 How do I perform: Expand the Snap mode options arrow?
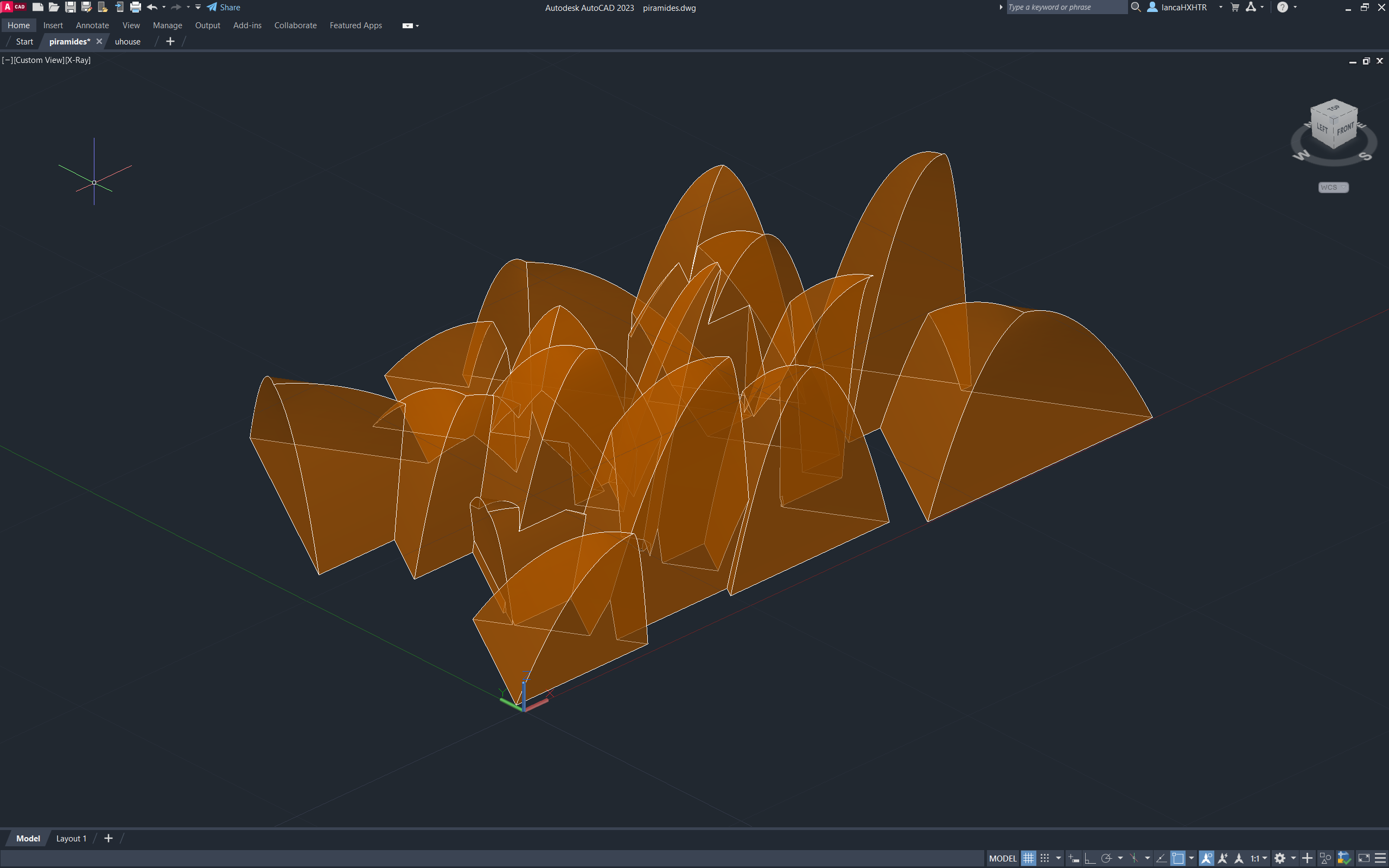click(x=1059, y=858)
